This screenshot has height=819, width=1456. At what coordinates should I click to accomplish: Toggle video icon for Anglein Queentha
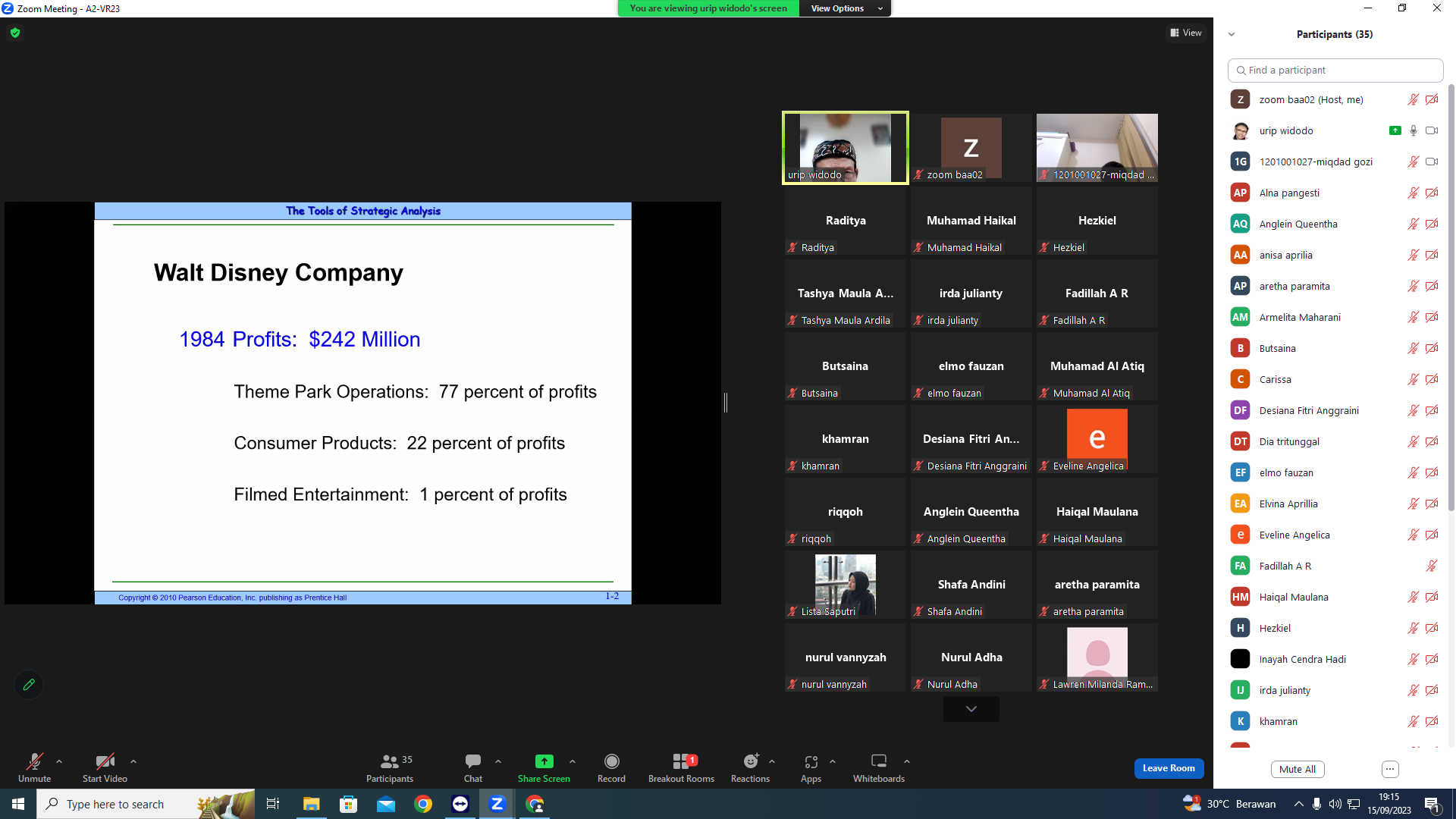(x=1432, y=224)
